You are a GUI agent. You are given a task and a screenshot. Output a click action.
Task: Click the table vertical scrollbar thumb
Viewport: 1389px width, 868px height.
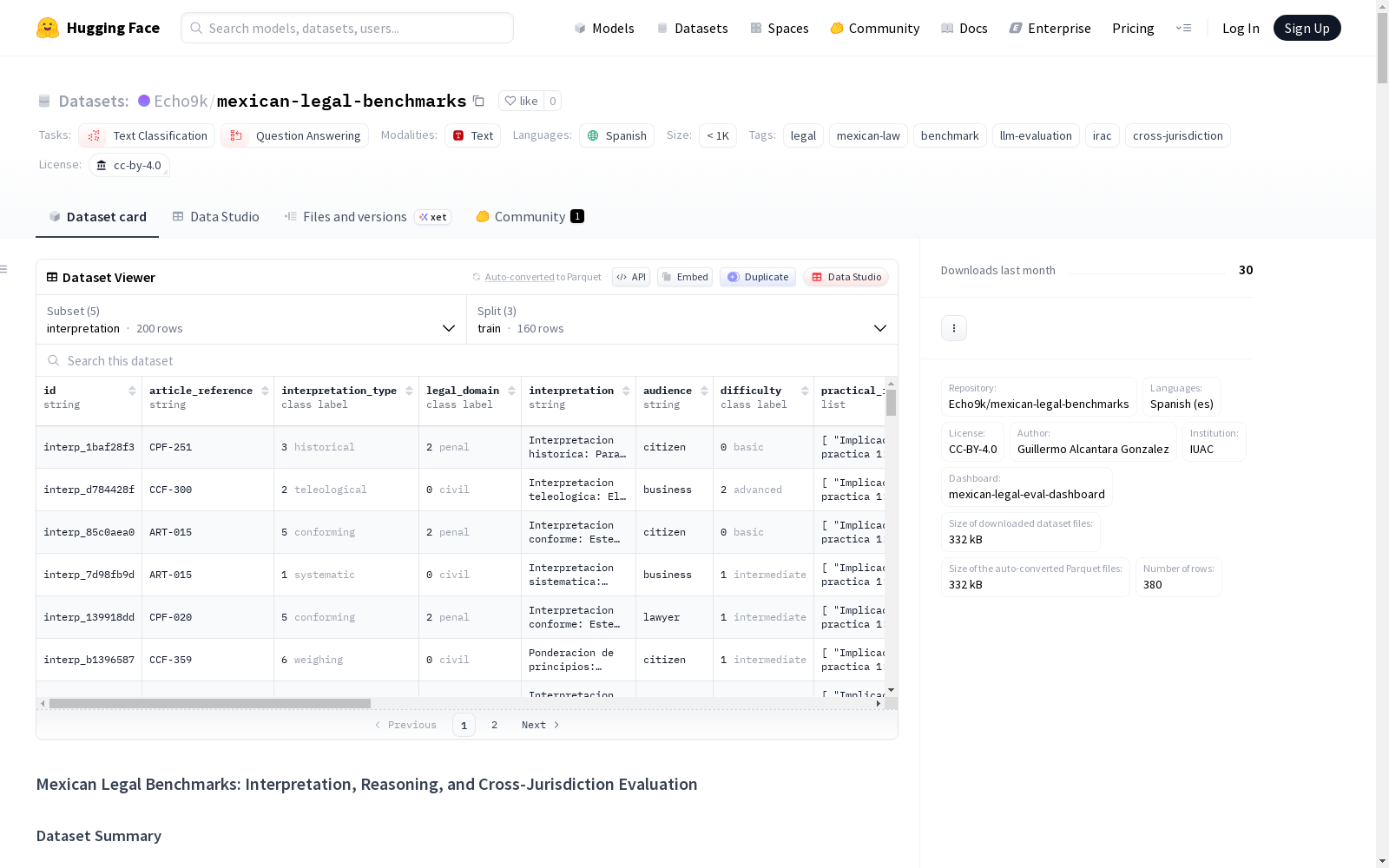[x=891, y=403]
